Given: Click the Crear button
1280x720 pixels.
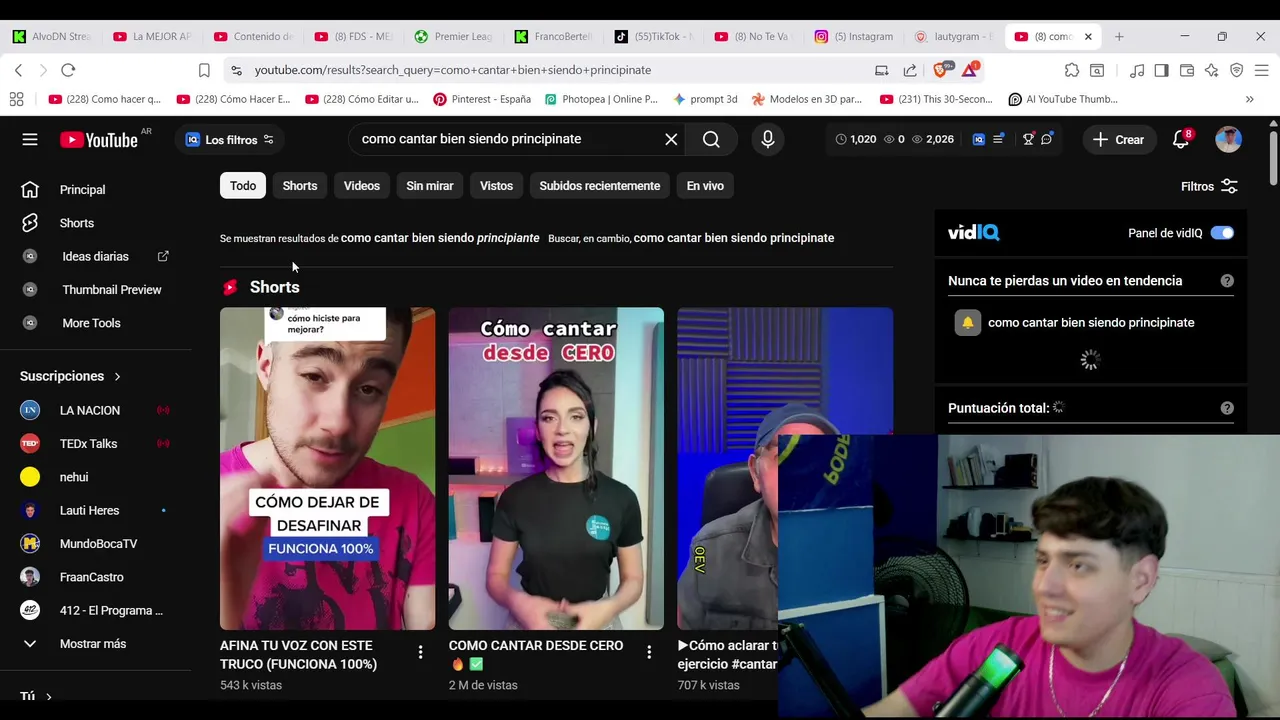Looking at the screenshot, I should point(1119,140).
